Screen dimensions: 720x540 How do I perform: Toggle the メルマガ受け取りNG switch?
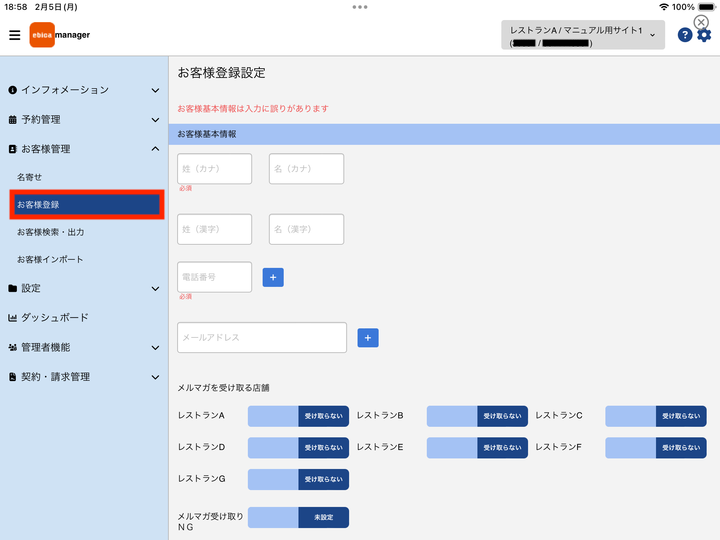coord(298,518)
